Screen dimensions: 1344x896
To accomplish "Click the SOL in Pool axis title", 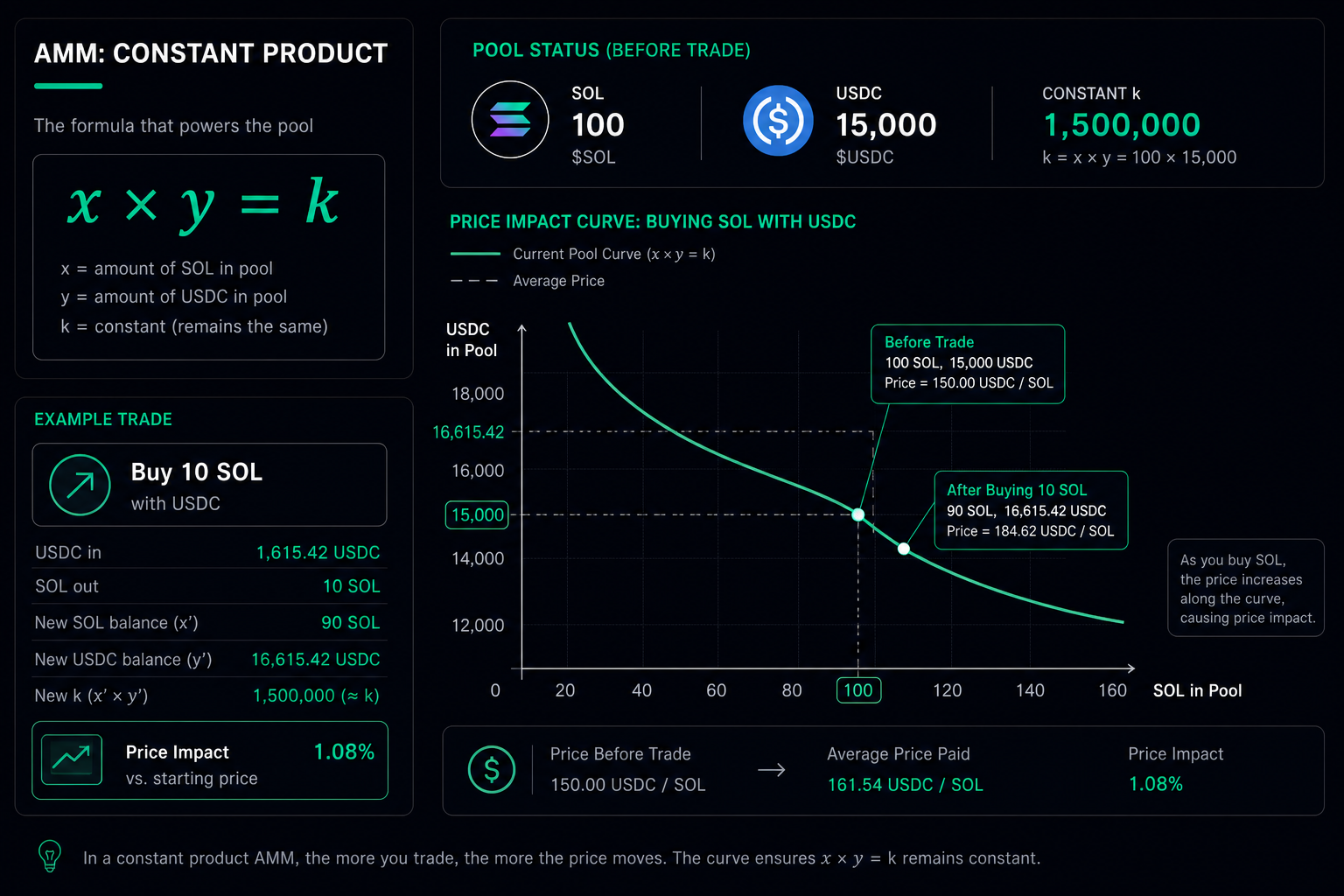I will point(1197,690).
